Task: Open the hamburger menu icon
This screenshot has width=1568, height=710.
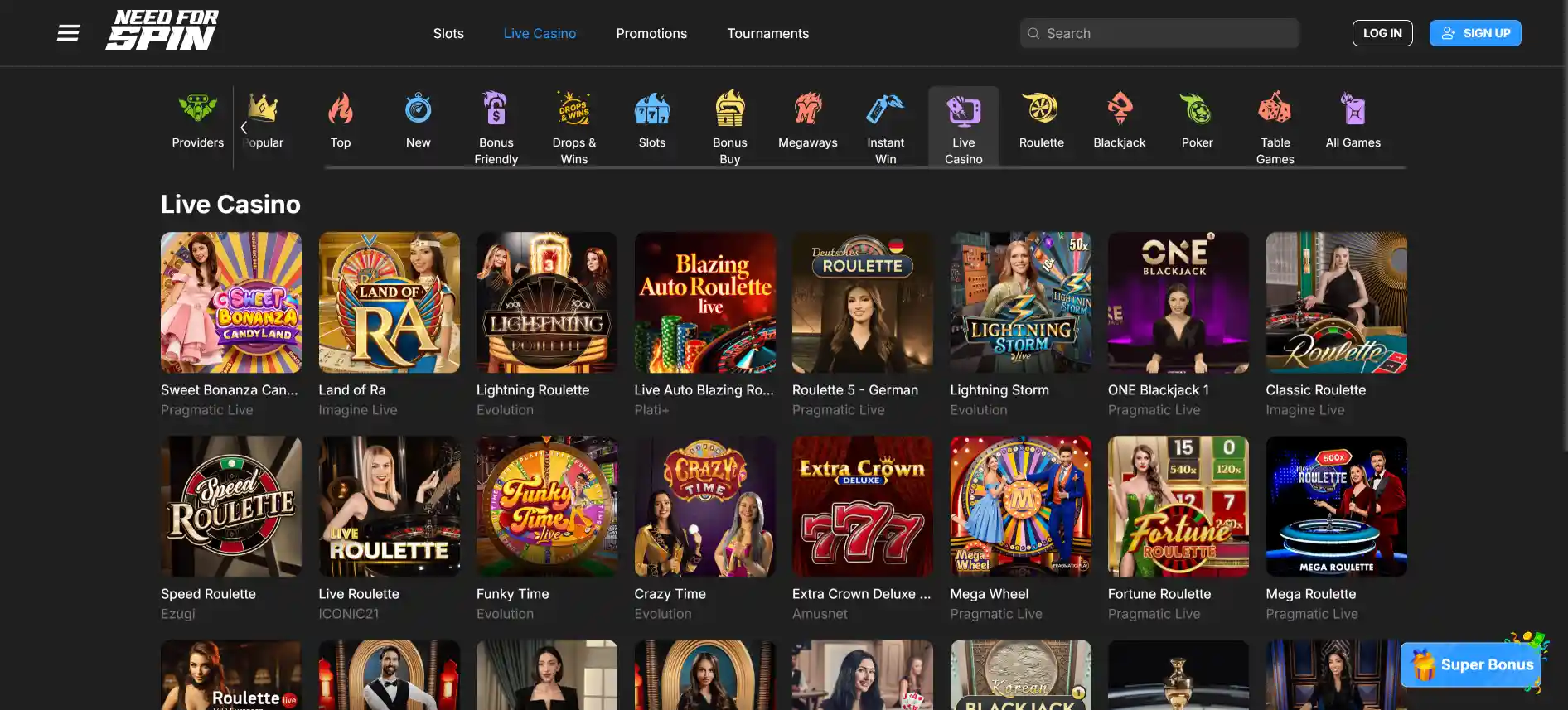Action: pos(68,33)
